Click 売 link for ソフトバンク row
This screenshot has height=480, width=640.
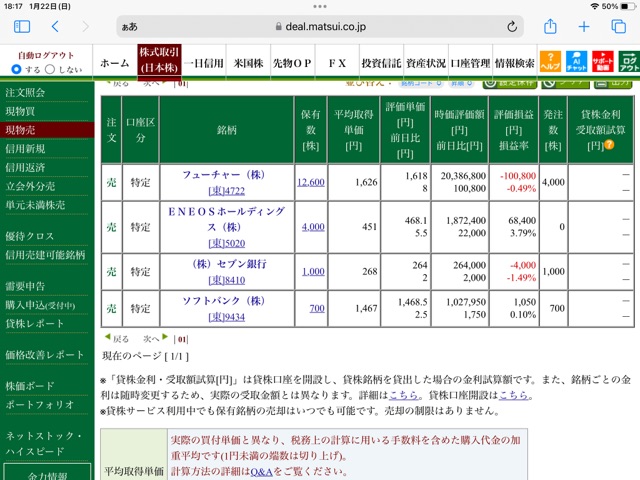pos(111,309)
